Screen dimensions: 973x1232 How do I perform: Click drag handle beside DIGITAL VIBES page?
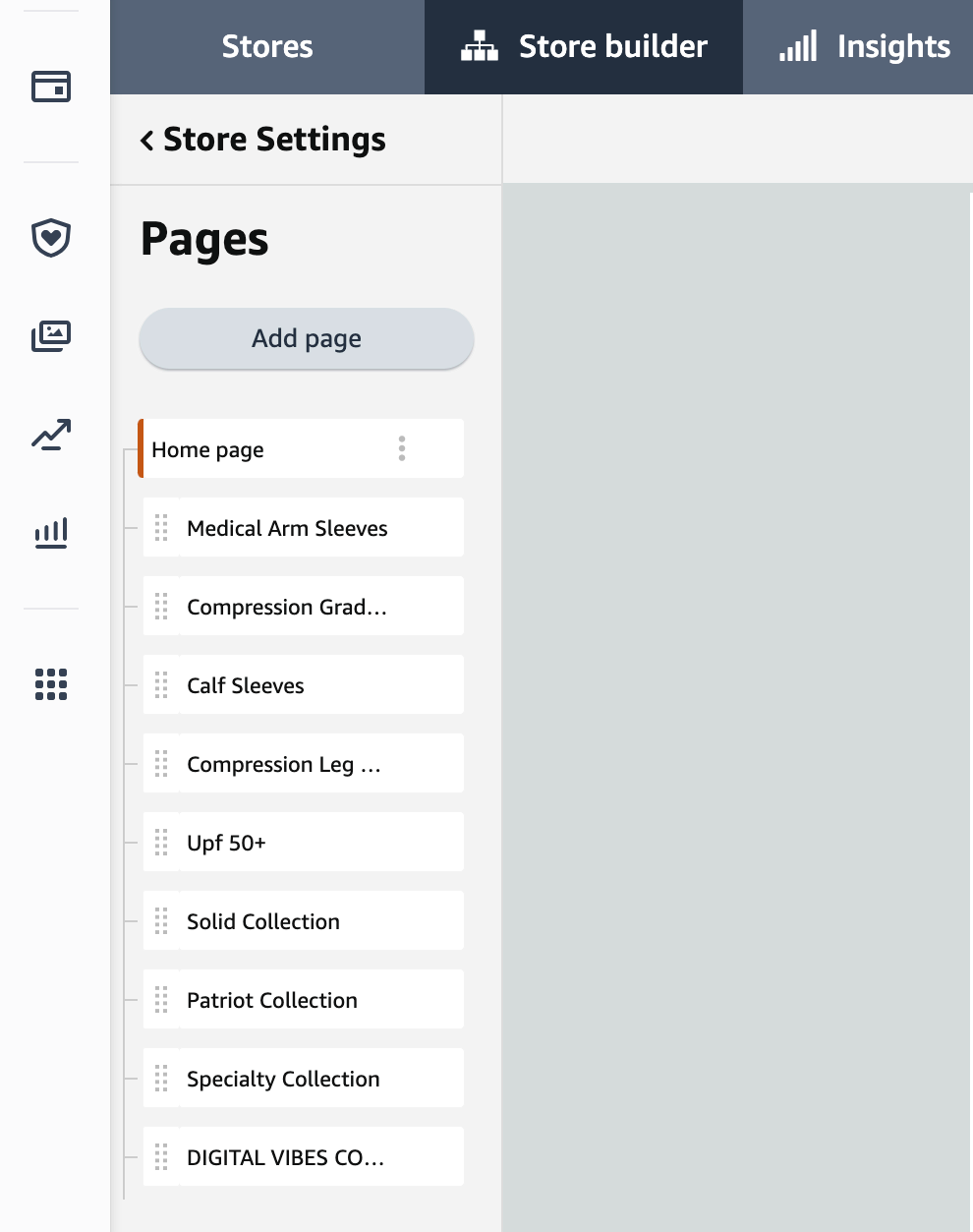(161, 1157)
